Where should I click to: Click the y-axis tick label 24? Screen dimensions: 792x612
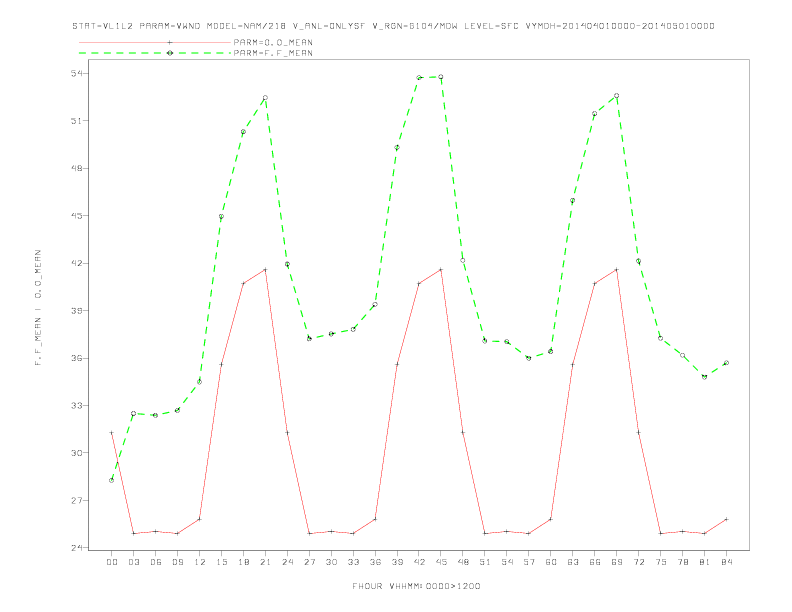(x=76, y=548)
